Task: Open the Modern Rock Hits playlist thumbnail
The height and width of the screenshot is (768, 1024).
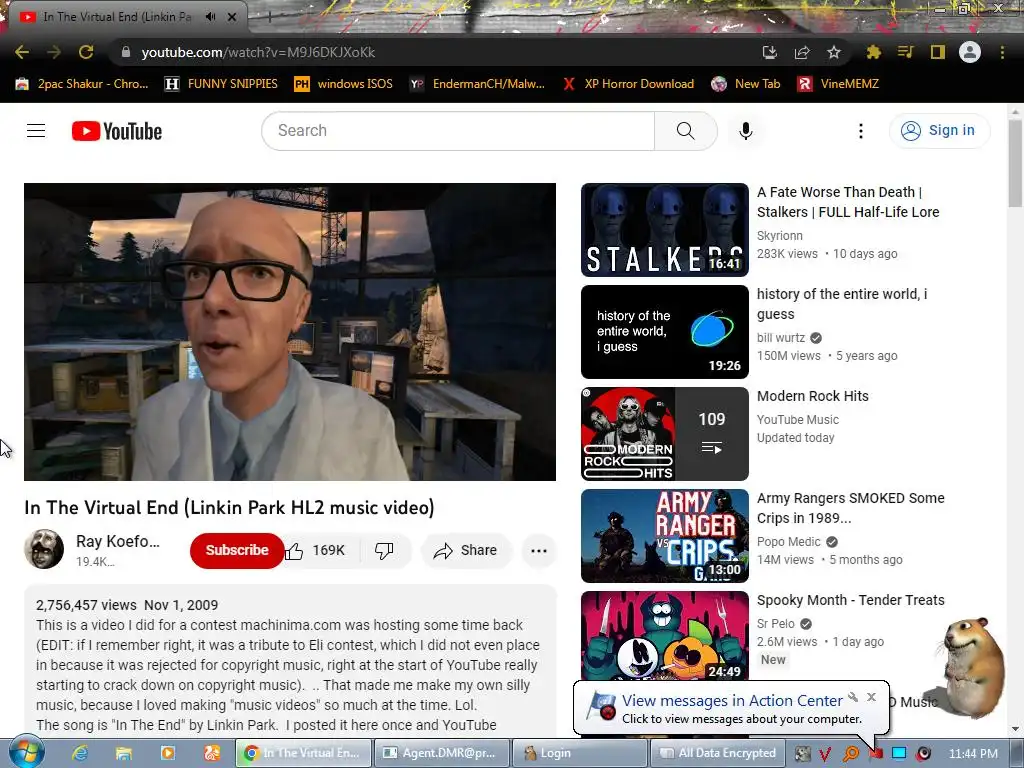Action: click(665, 434)
